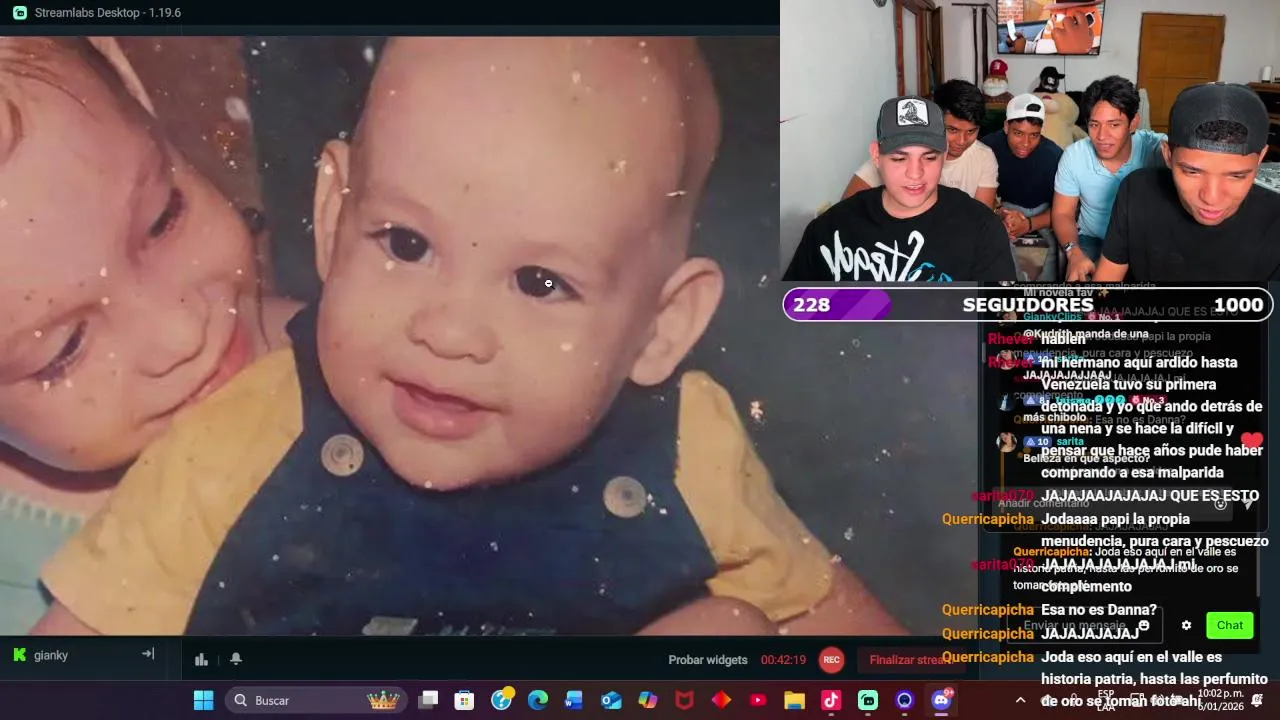
Task: Click the green Chat button
Action: (1230, 626)
